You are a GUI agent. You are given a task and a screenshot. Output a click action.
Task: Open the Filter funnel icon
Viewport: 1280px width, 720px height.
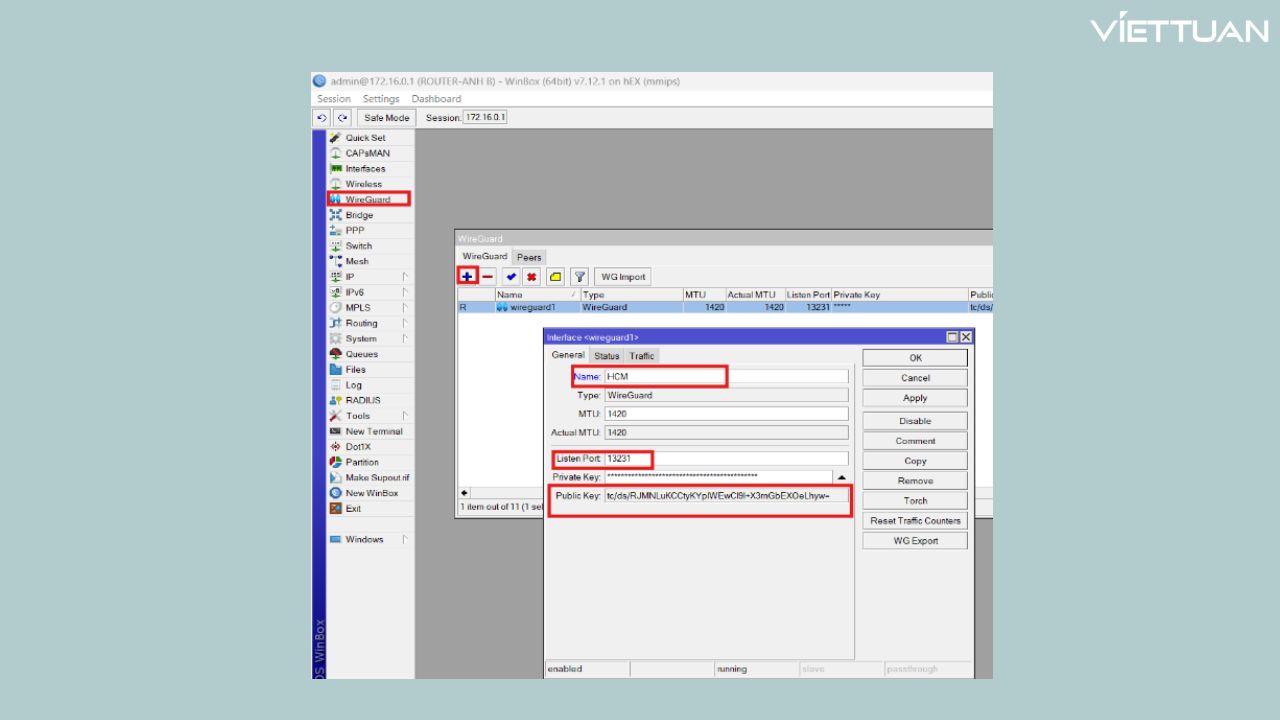click(x=579, y=276)
